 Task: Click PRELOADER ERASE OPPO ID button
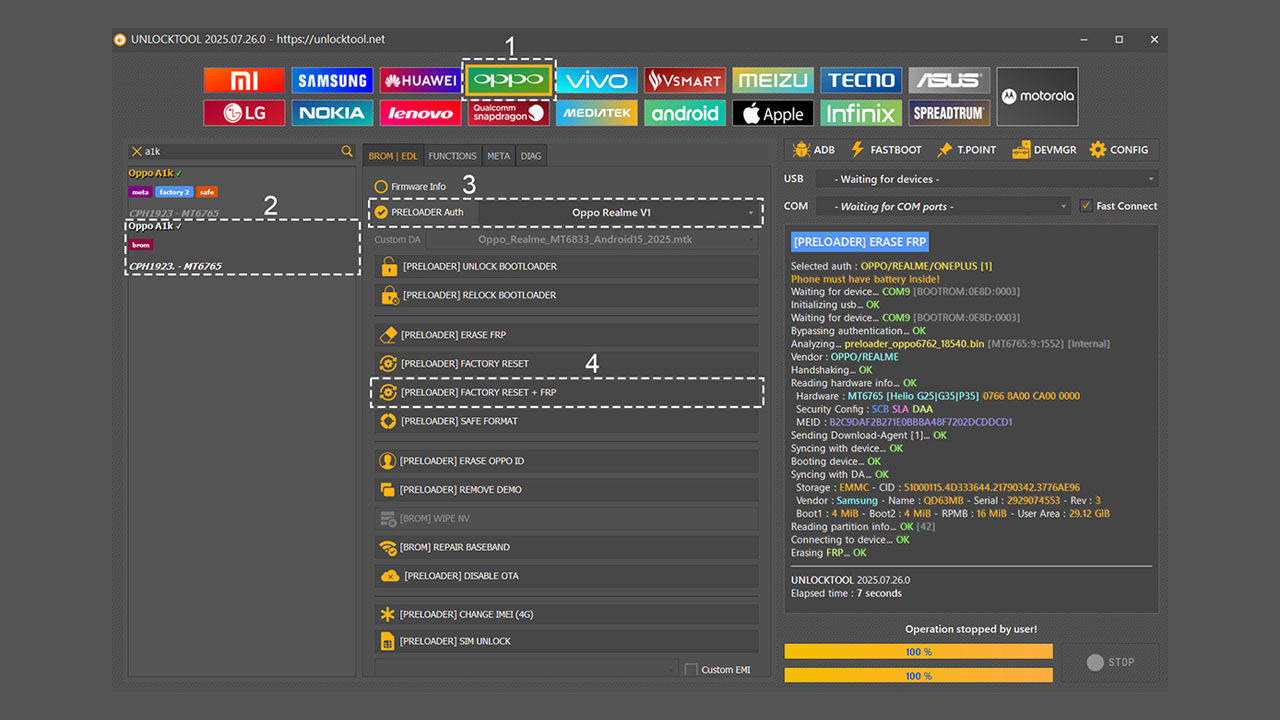coord(566,461)
